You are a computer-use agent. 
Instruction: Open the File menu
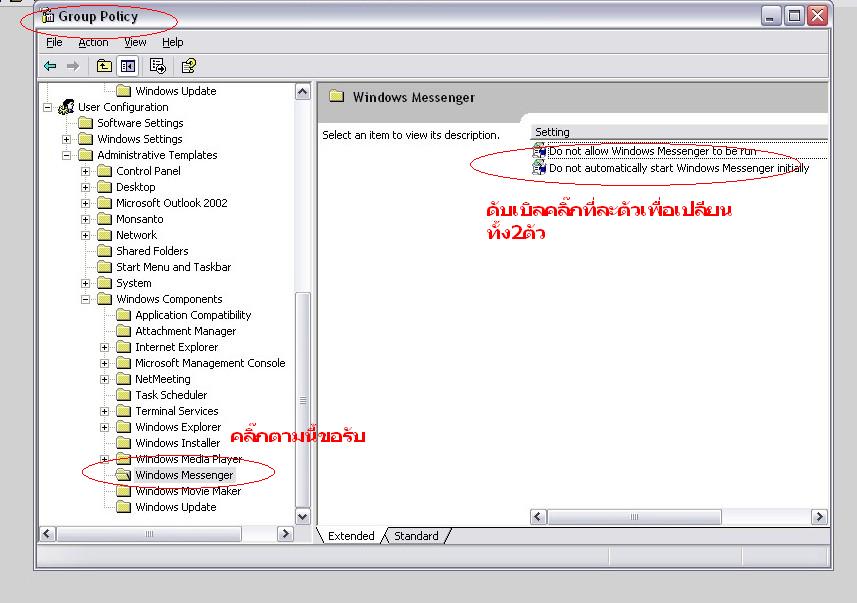(54, 42)
